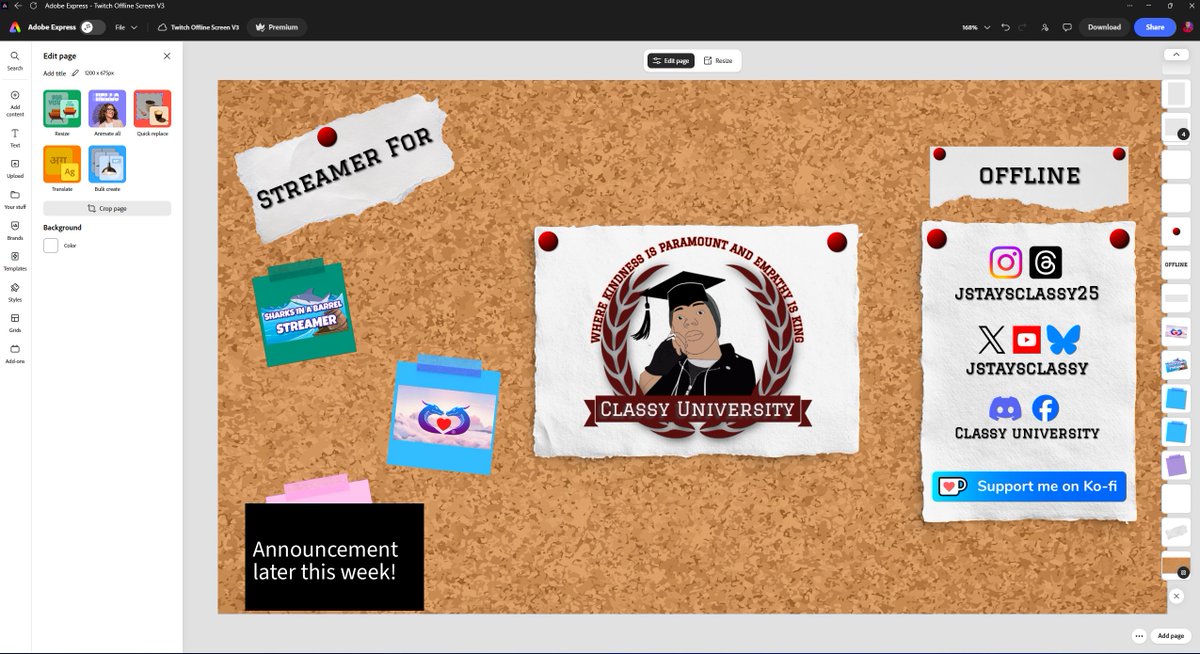Open the invite collaborators icon
Image resolution: width=1200 pixels, height=654 pixels.
pos(1045,27)
